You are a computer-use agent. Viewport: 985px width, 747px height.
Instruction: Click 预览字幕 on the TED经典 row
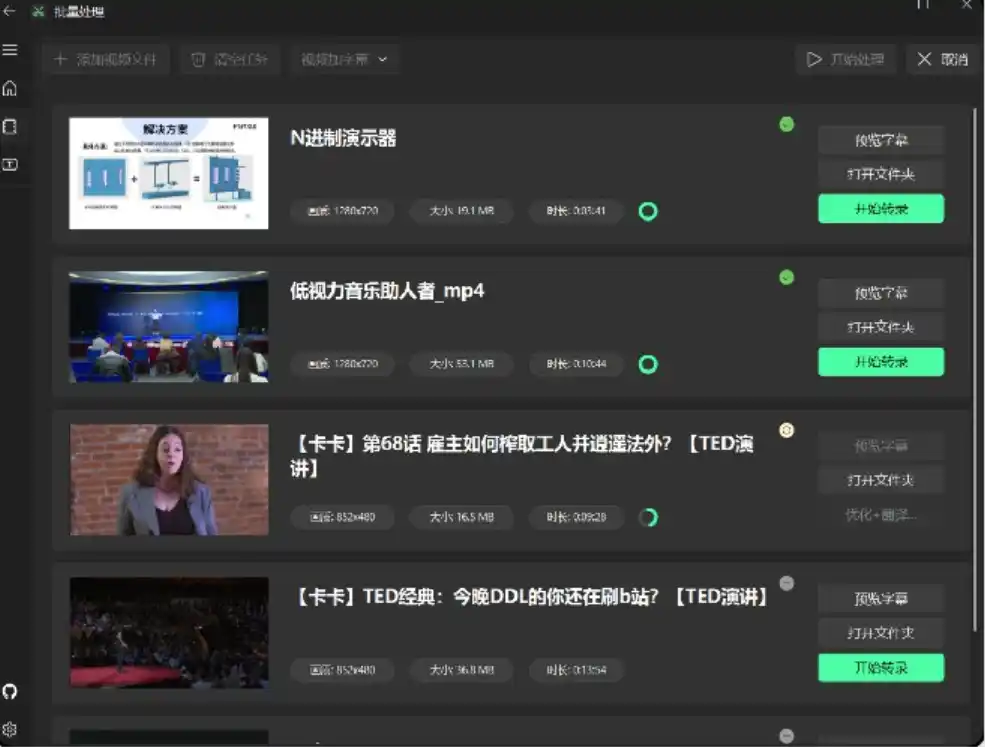tap(881, 599)
